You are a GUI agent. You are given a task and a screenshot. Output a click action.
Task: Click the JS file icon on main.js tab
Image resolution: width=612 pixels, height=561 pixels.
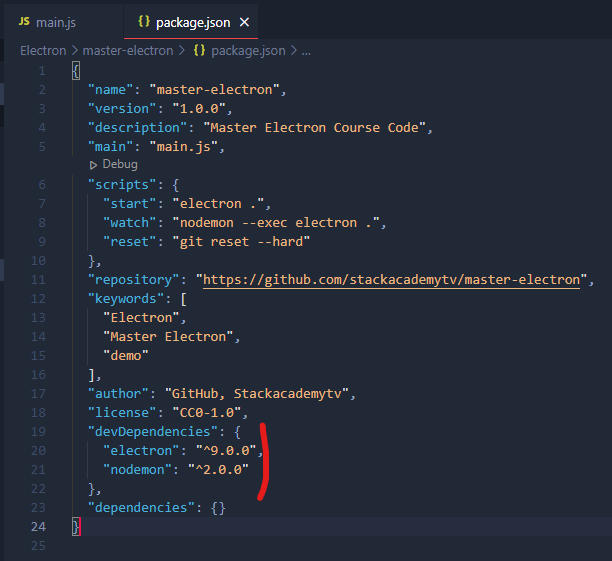pos(24,21)
